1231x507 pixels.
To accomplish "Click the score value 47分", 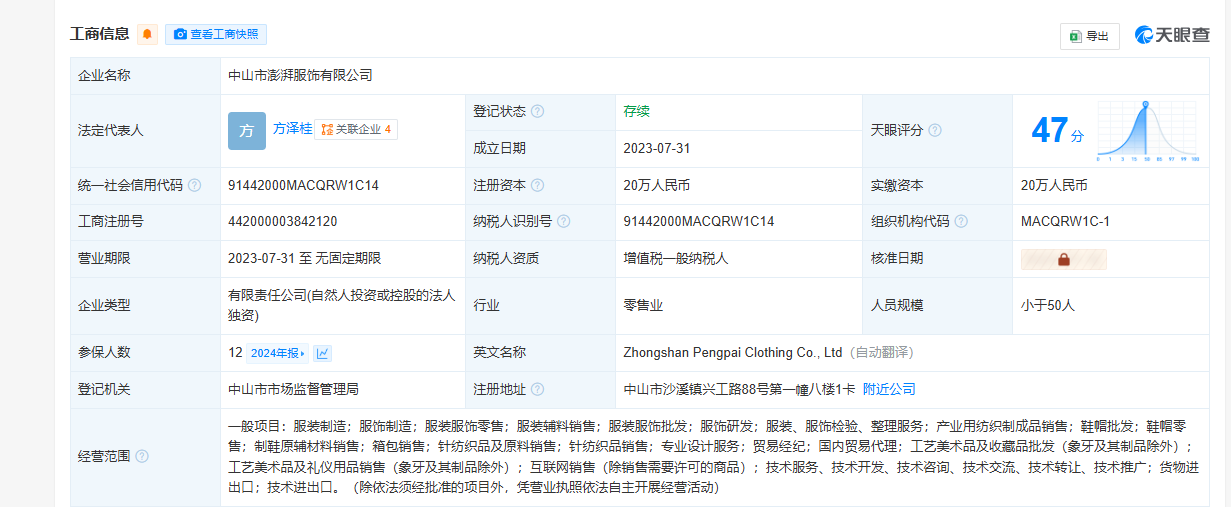I will click(x=1057, y=130).
